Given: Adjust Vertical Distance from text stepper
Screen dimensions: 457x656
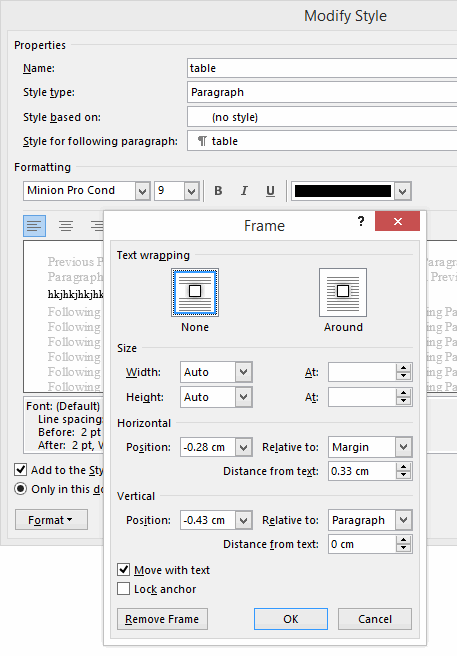Looking at the screenshot, I should [403, 544].
